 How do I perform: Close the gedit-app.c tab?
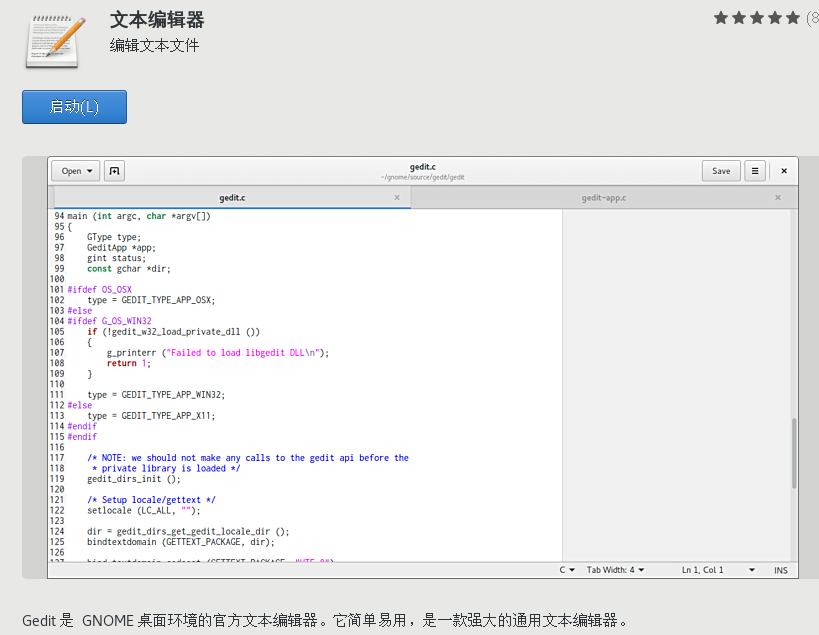click(x=778, y=197)
